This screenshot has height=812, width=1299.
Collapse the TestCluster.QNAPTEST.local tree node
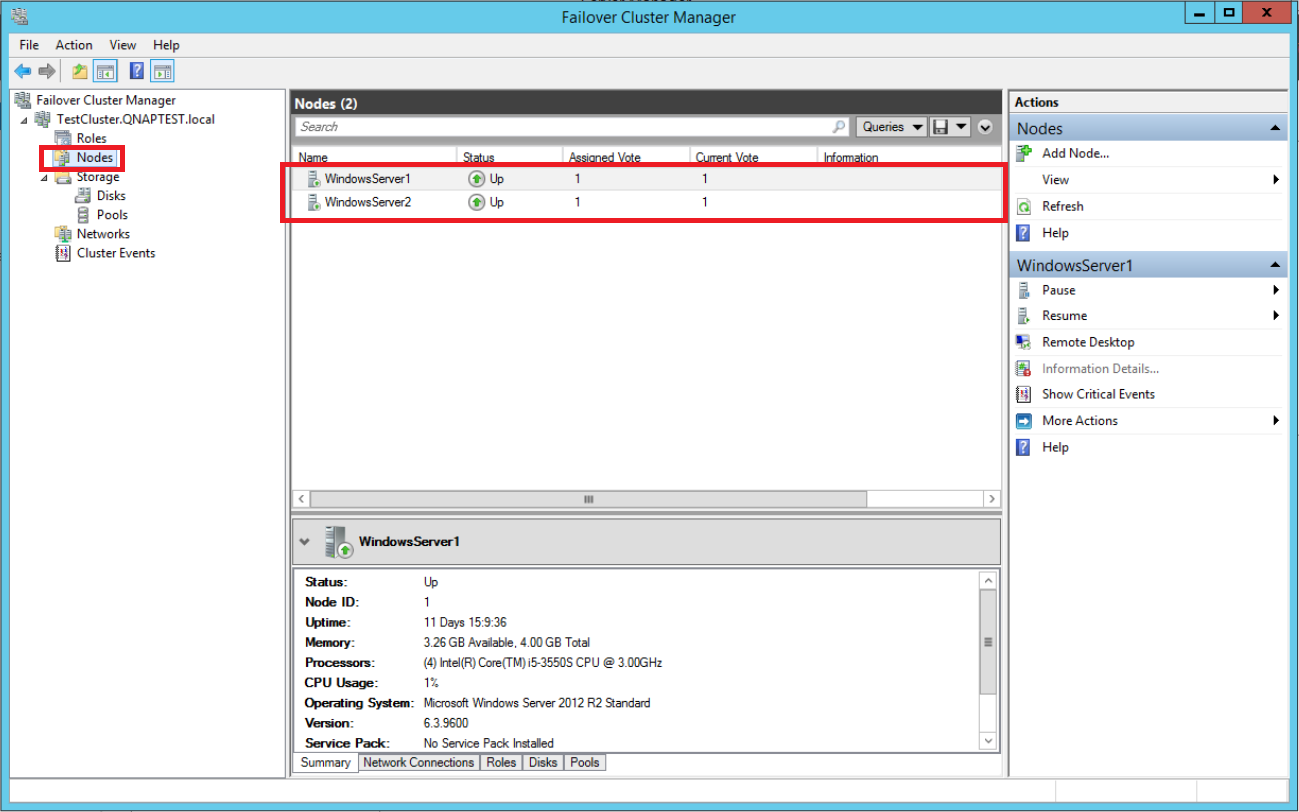[24, 120]
